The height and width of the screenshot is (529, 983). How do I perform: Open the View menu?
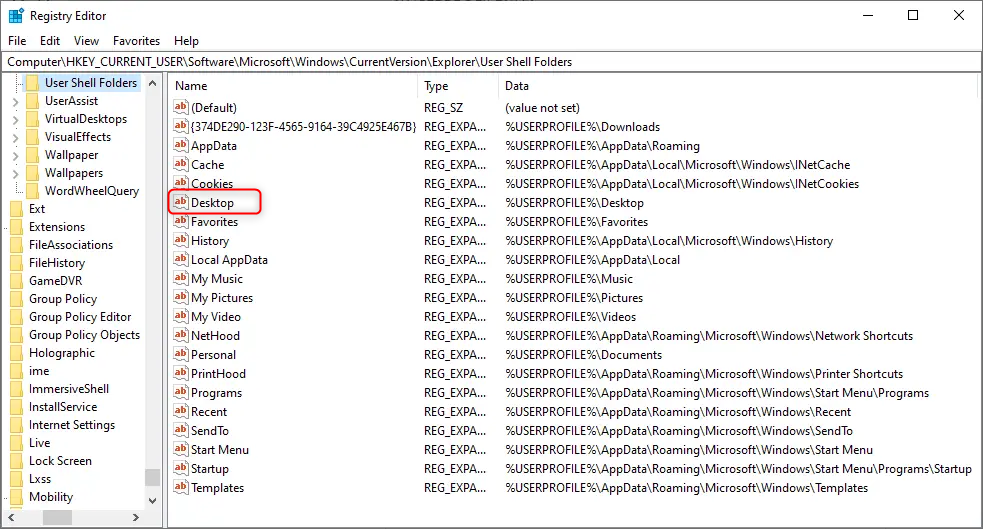87,41
